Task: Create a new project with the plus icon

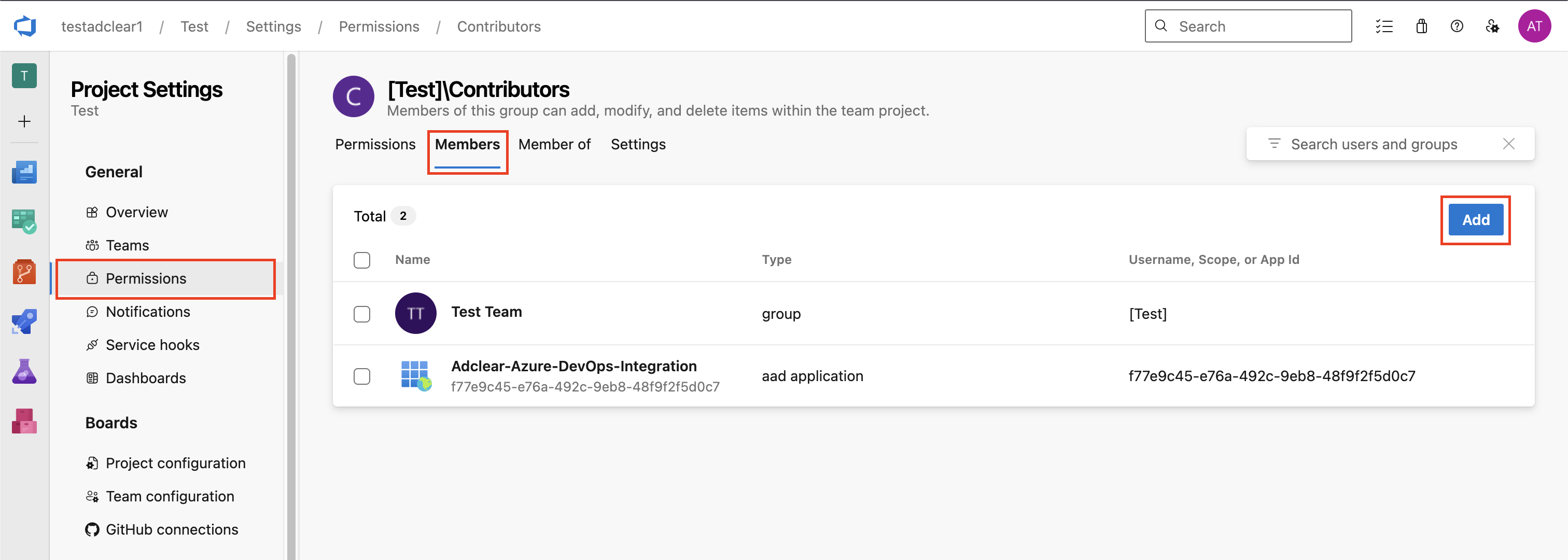Action: [x=24, y=121]
